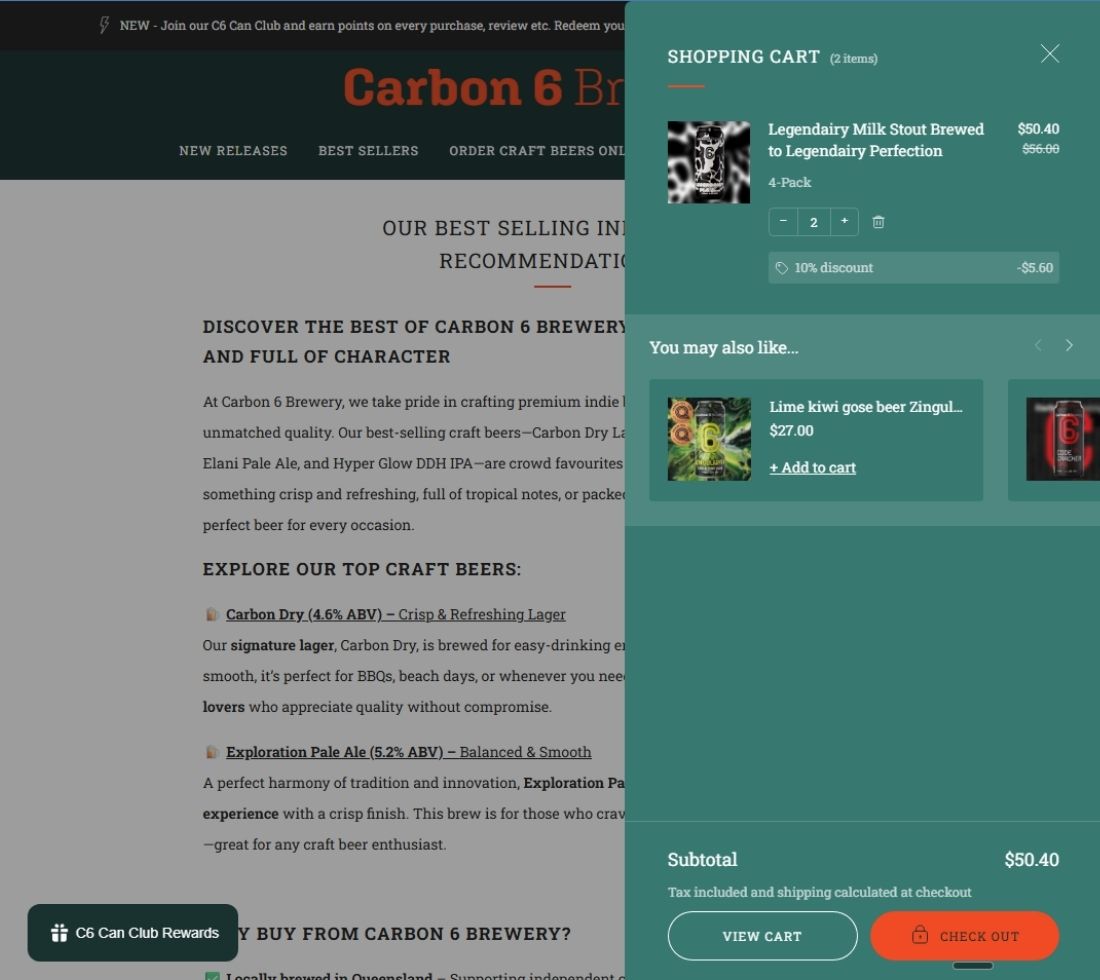Open Order Craft Beers Online menu

pos(537,151)
